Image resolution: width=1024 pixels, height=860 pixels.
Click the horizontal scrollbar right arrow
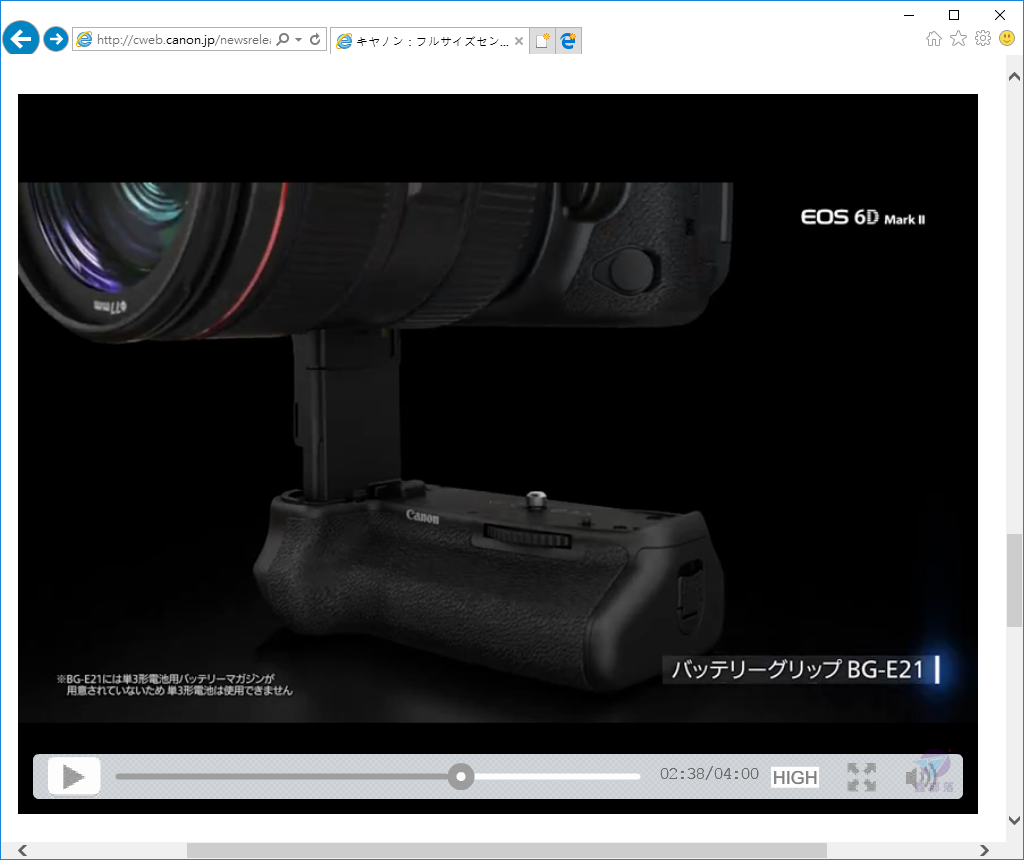point(984,850)
